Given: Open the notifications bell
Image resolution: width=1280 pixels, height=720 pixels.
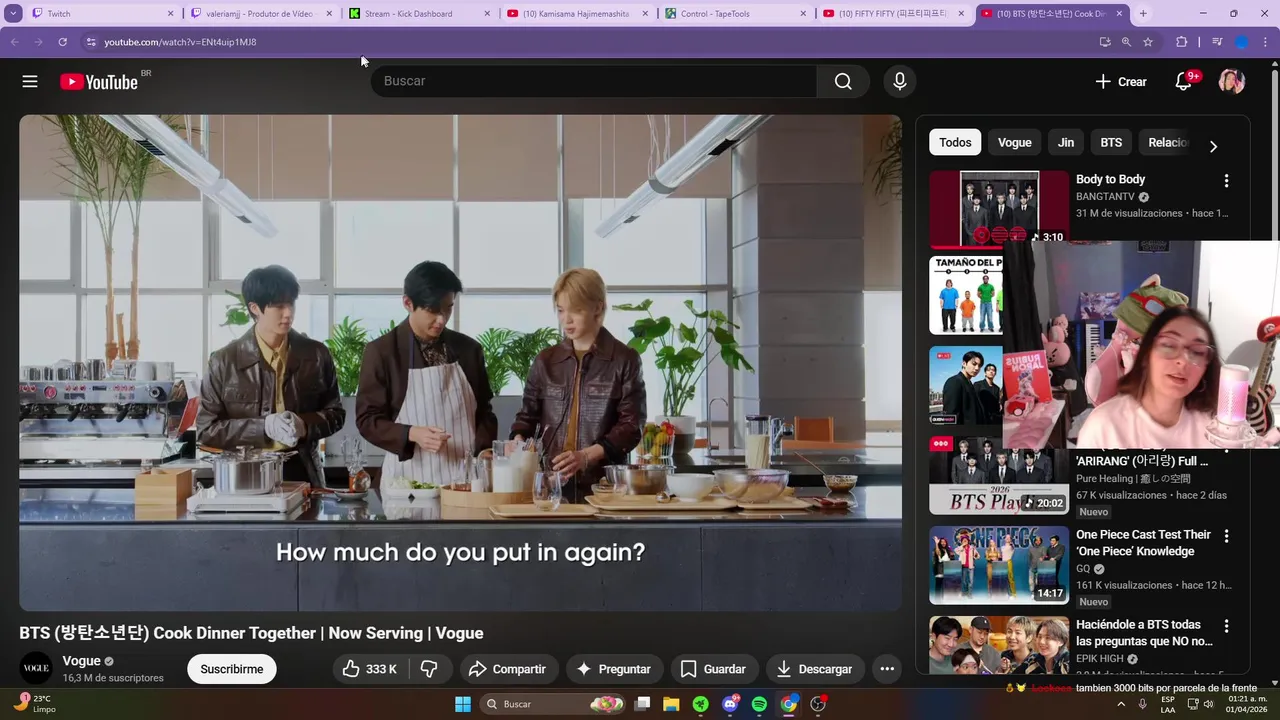Looking at the screenshot, I should point(1183,82).
